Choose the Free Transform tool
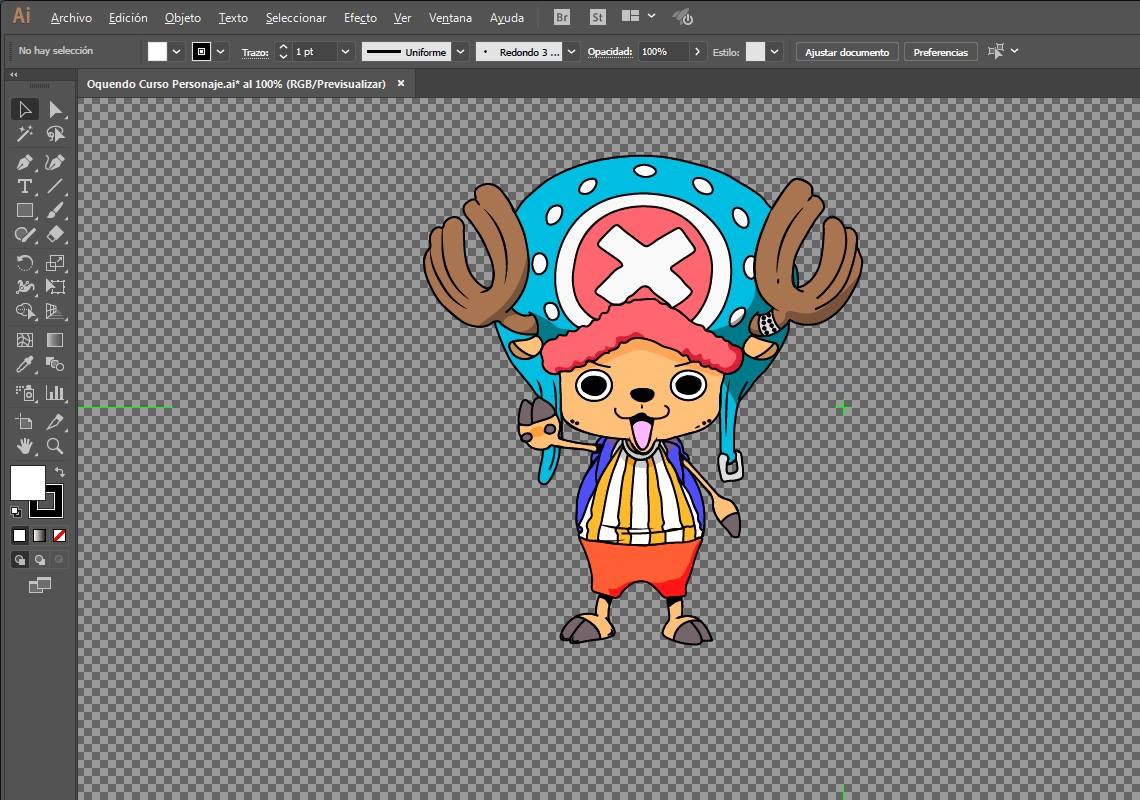Viewport: 1140px width, 800px height. click(x=55, y=287)
